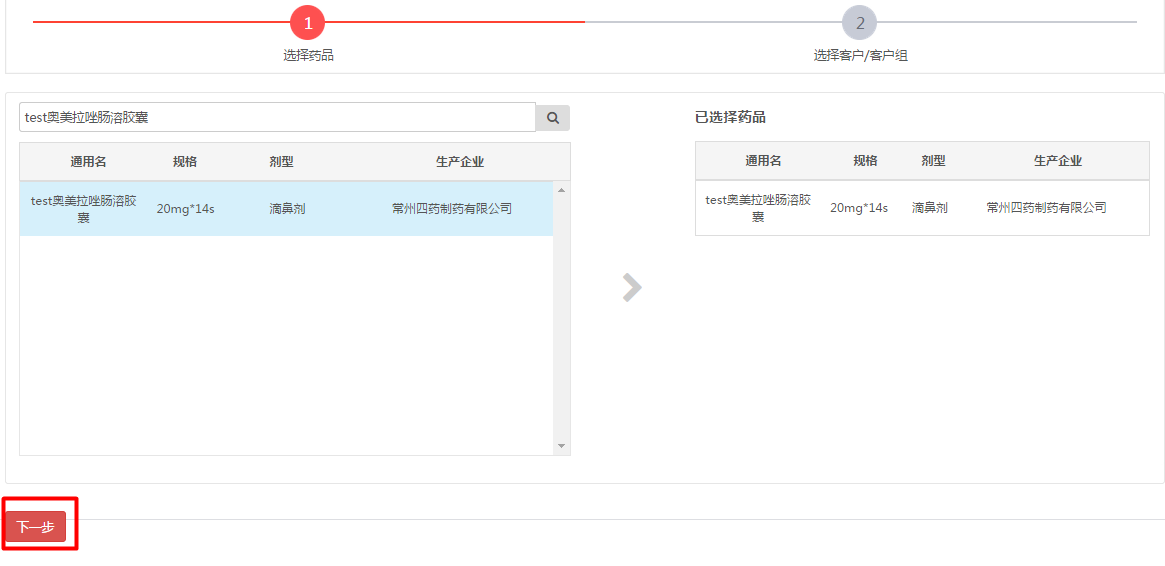Click the drug name in 已选择药品 table
The image size is (1165, 566).
(758, 207)
